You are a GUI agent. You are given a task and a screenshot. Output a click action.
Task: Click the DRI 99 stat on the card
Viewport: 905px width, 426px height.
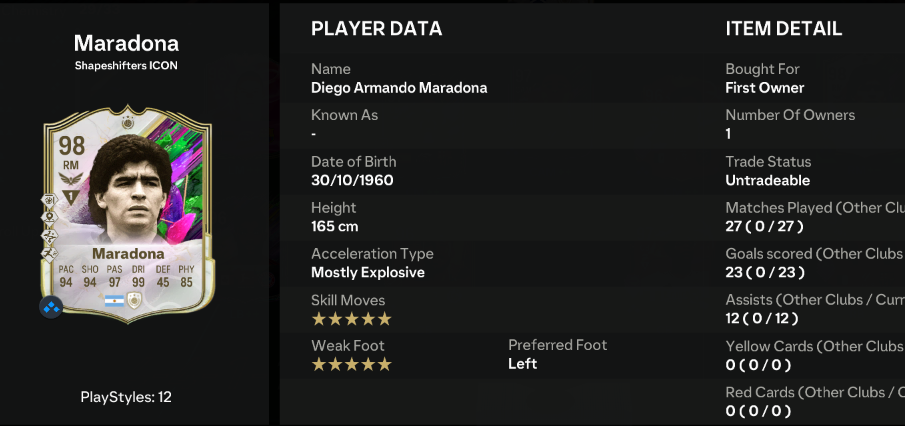[x=137, y=281]
